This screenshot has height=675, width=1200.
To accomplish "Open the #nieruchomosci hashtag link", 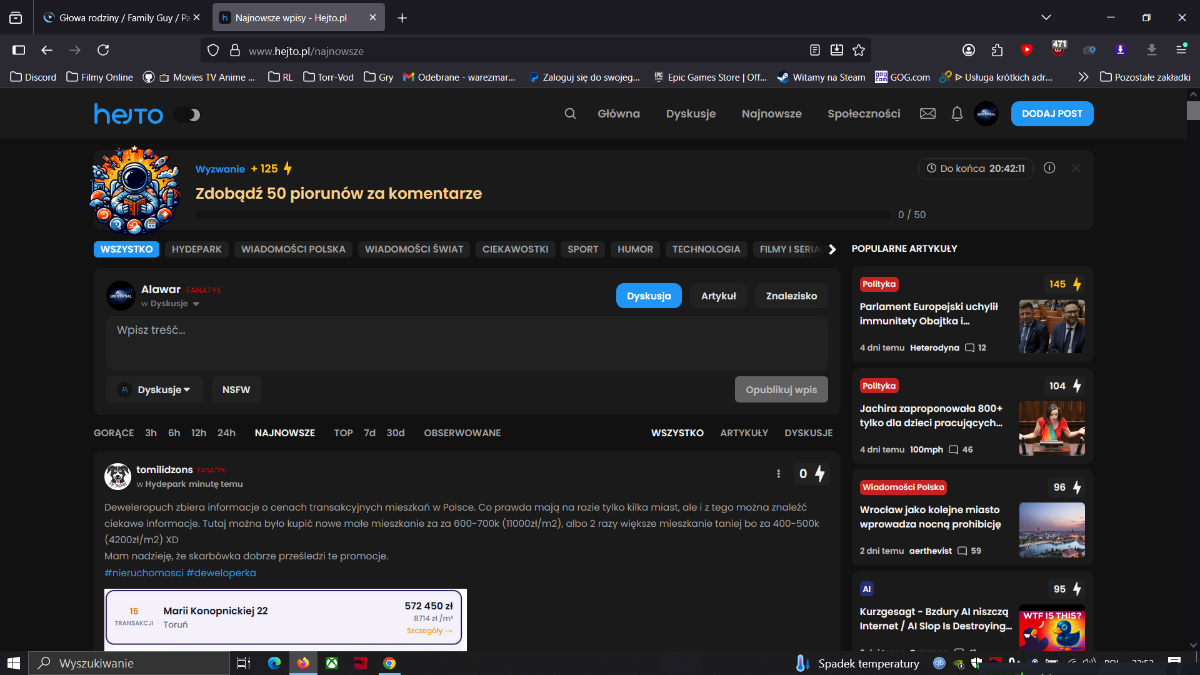I will tap(143, 573).
